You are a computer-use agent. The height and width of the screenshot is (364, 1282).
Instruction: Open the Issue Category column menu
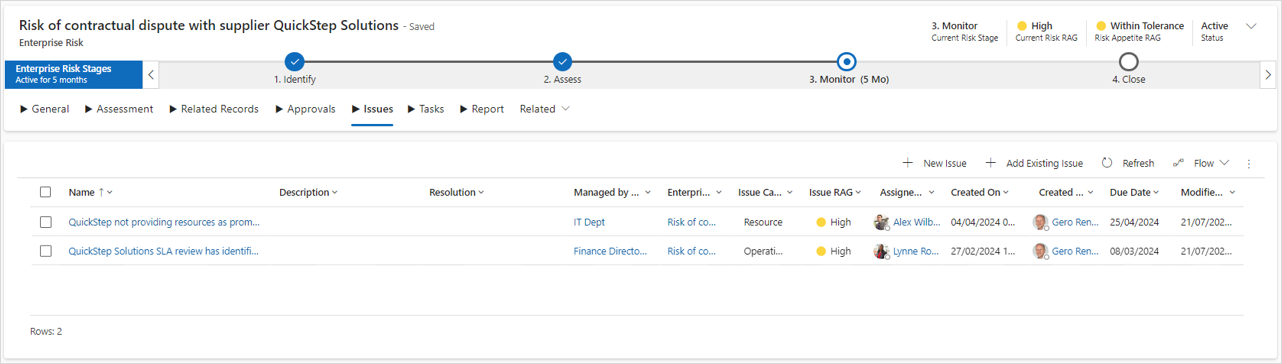pyautogui.click(x=765, y=192)
